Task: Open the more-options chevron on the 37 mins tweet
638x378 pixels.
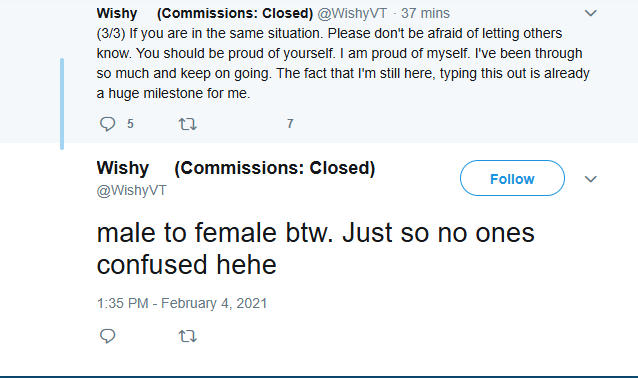Action: tap(590, 13)
